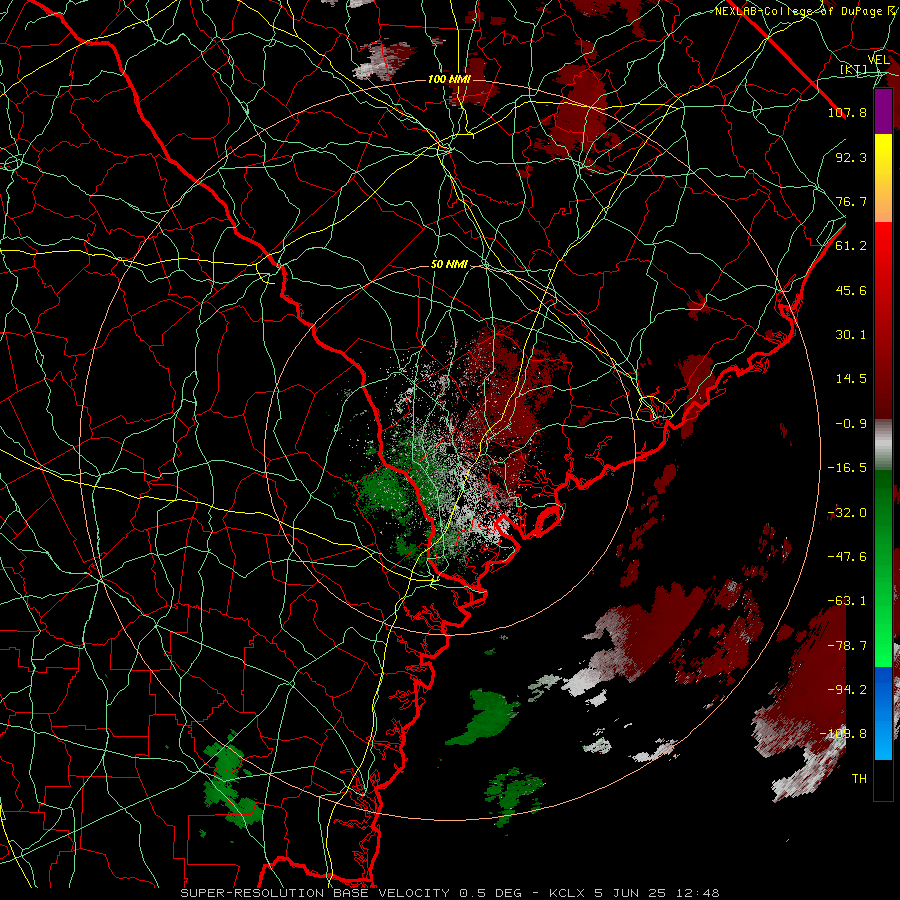Click the gray near-zero segment of the color bar
Viewport: 900px width, 900px height.
click(x=883, y=445)
